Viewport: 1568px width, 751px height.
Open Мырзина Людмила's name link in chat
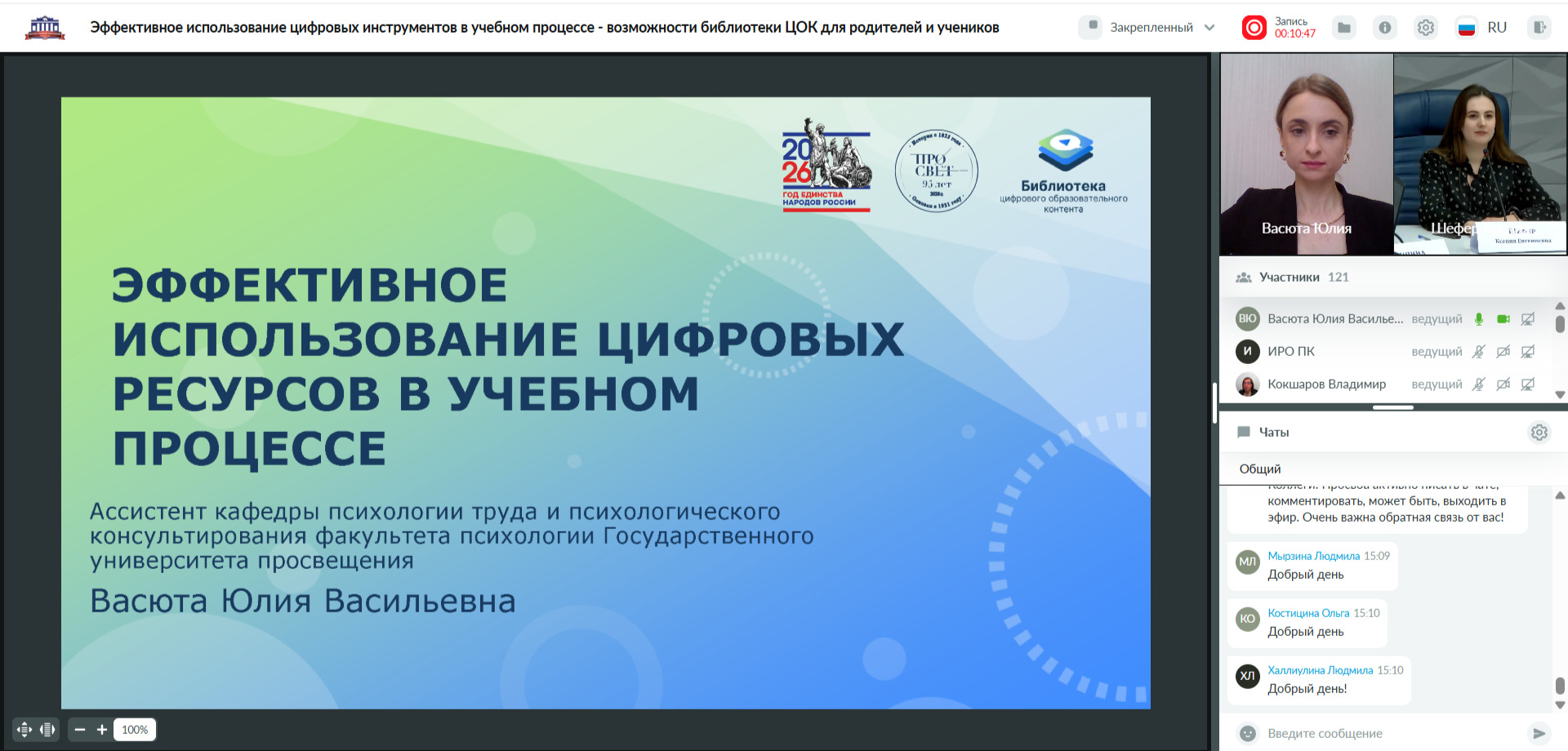tap(1313, 556)
